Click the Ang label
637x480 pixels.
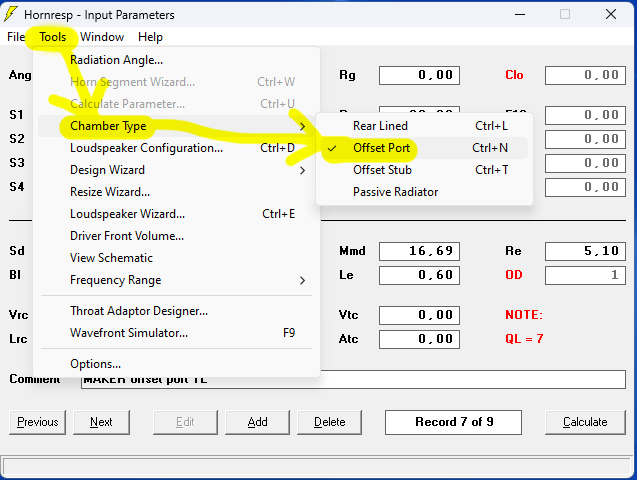pos(20,75)
